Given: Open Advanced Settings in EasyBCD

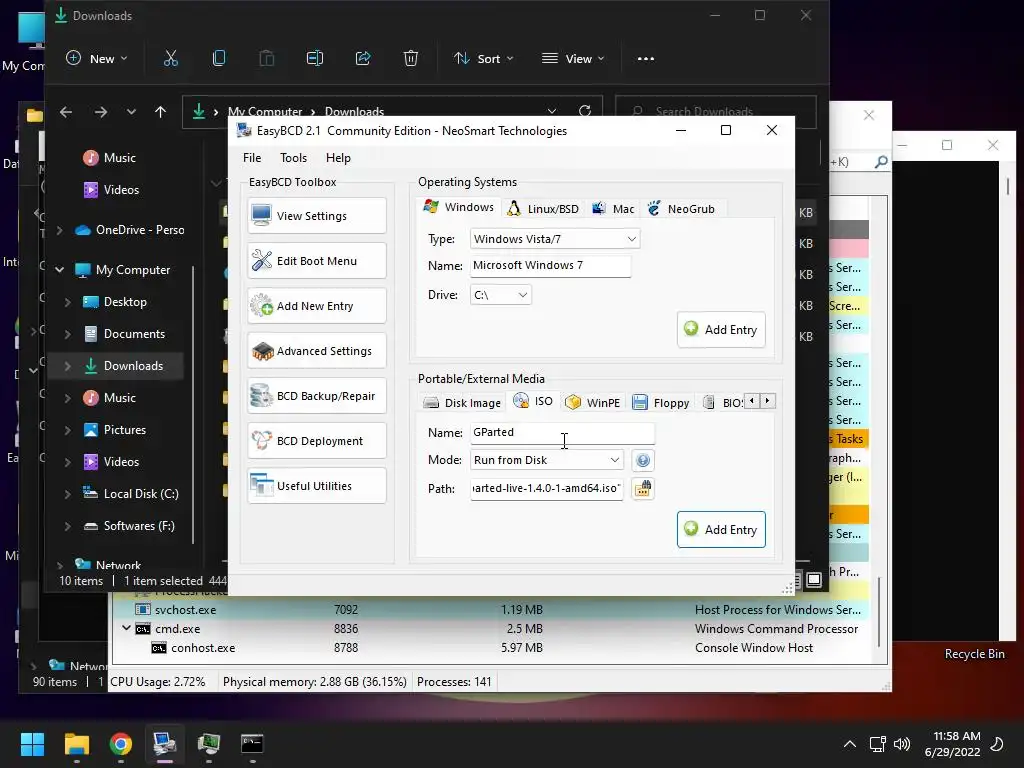Looking at the screenshot, I should (x=317, y=351).
